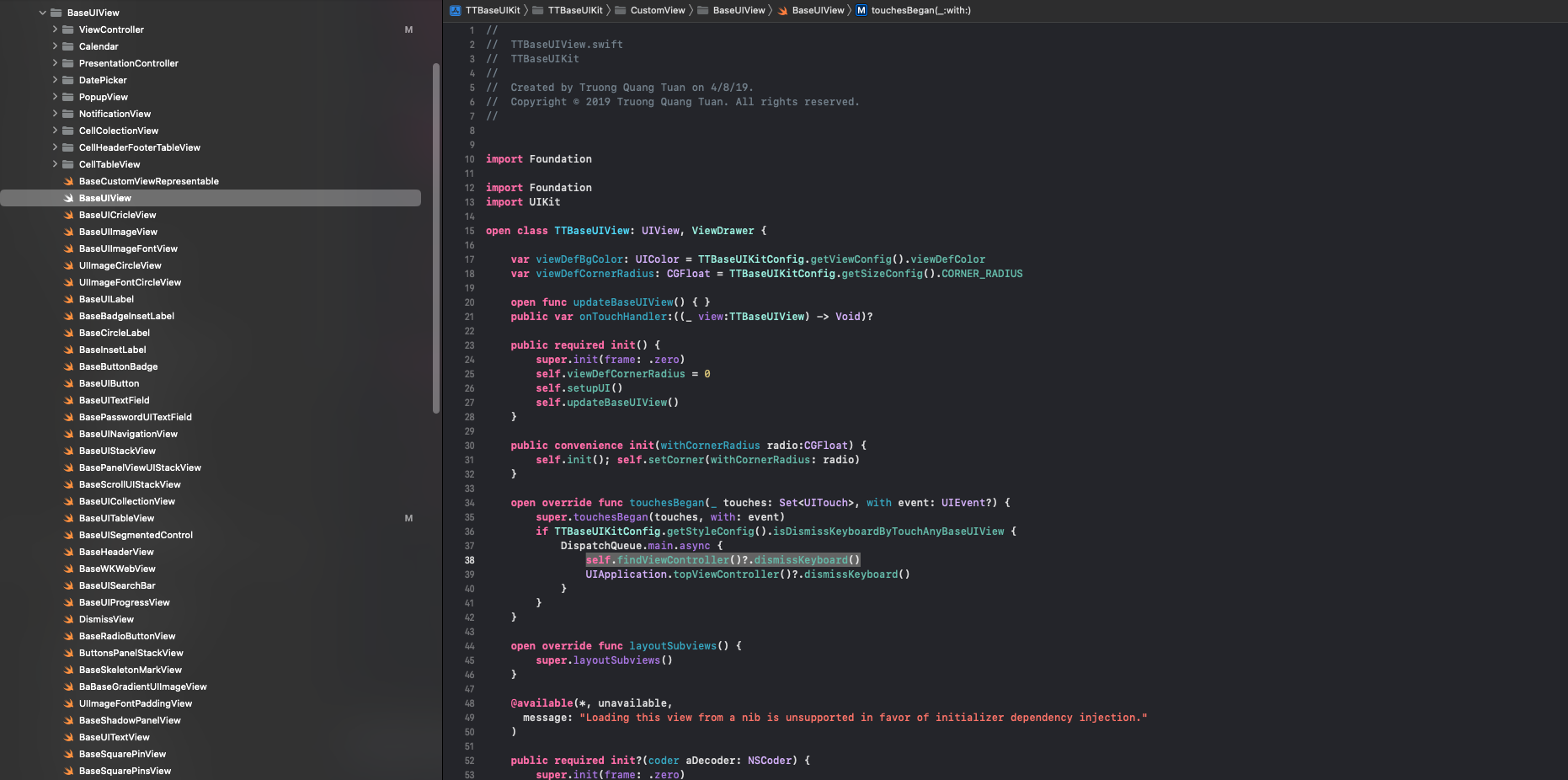The image size is (1568, 780).
Task: Open the BaseHeaderView file
Action: (x=116, y=552)
